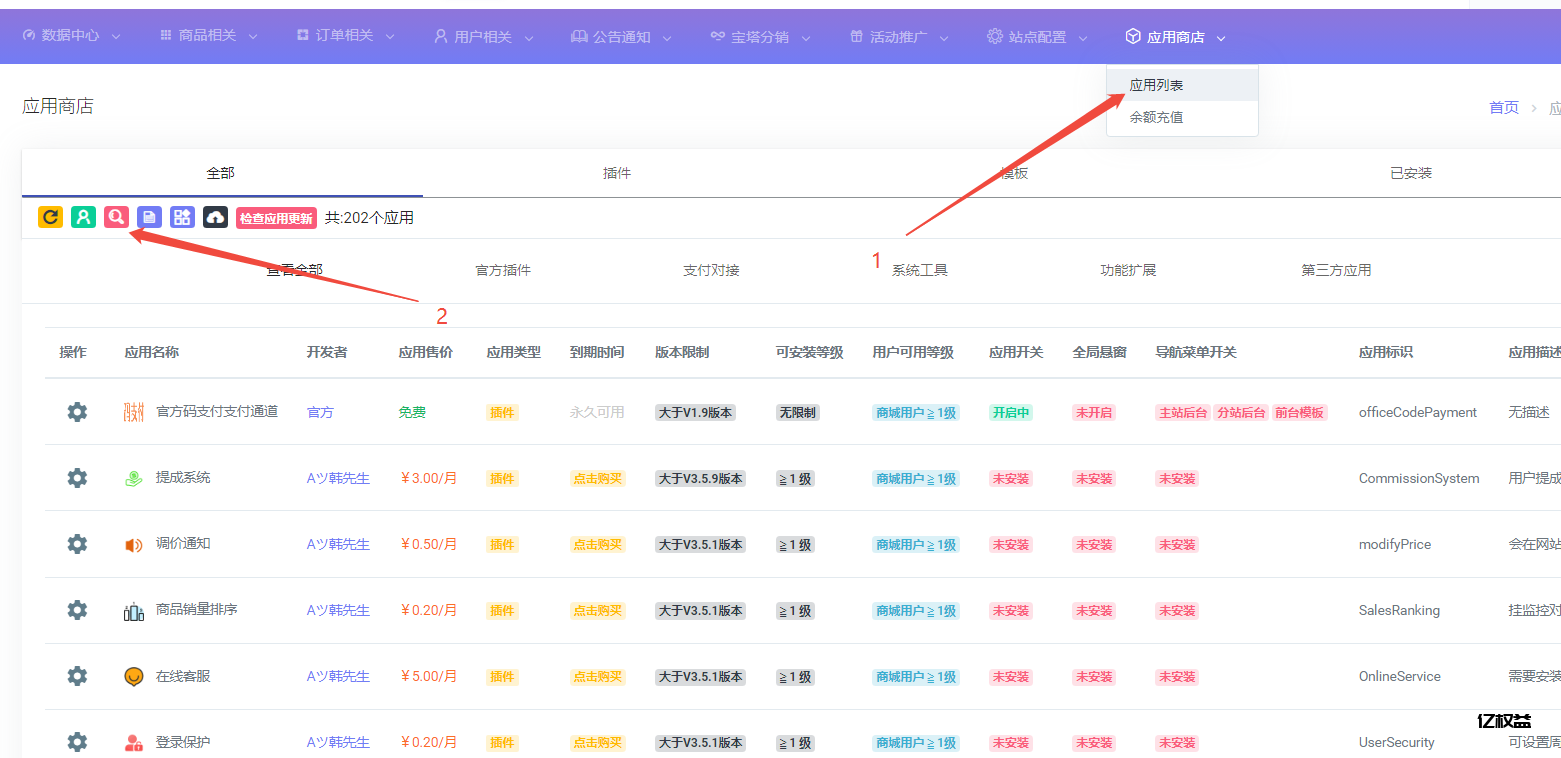Screen dimensions: 1561x758
Task: Select 余额充值 from the dropdown menu
Action: point(1156,117)
